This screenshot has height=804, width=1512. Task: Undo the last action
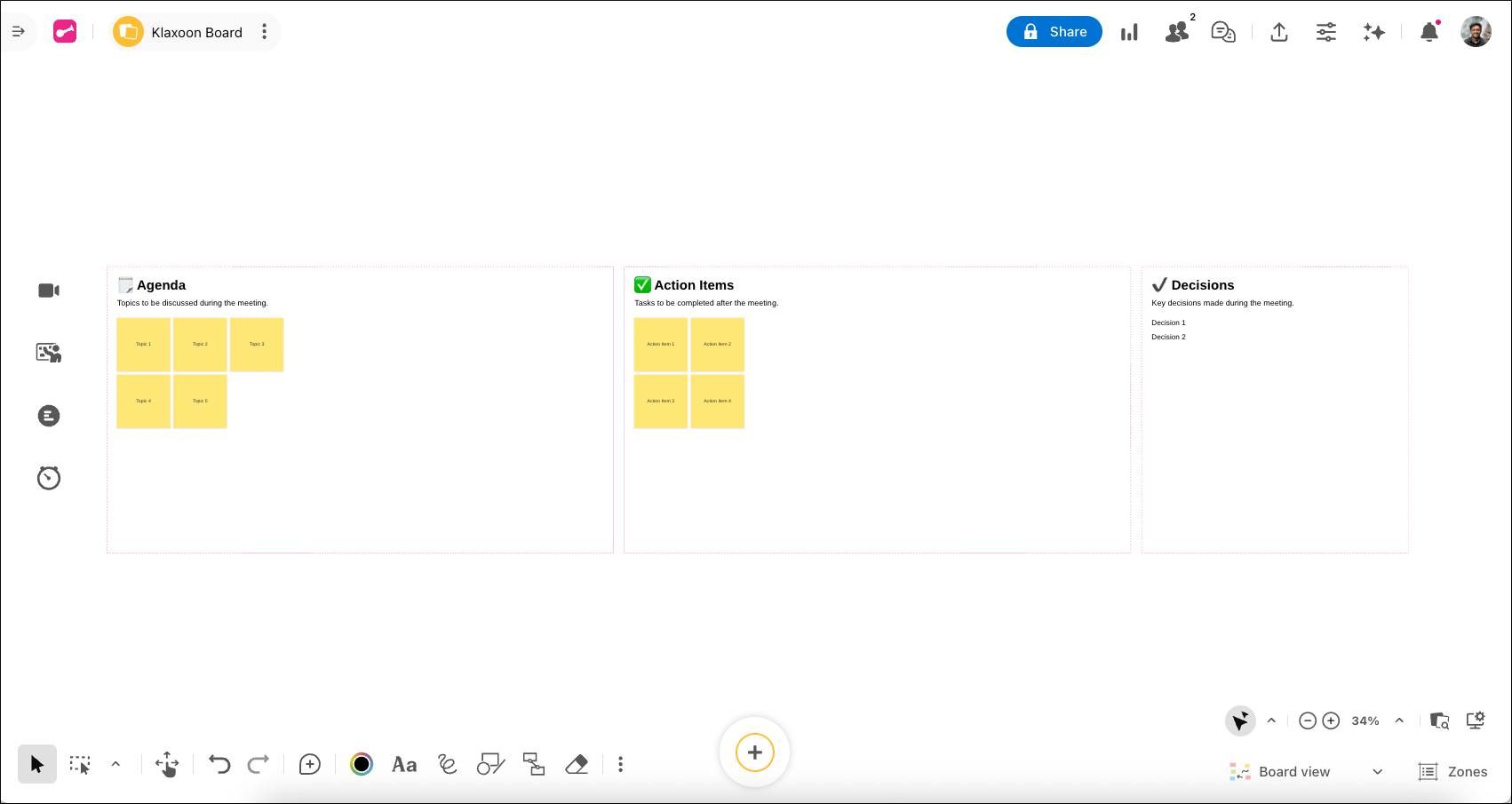[220, 763]
